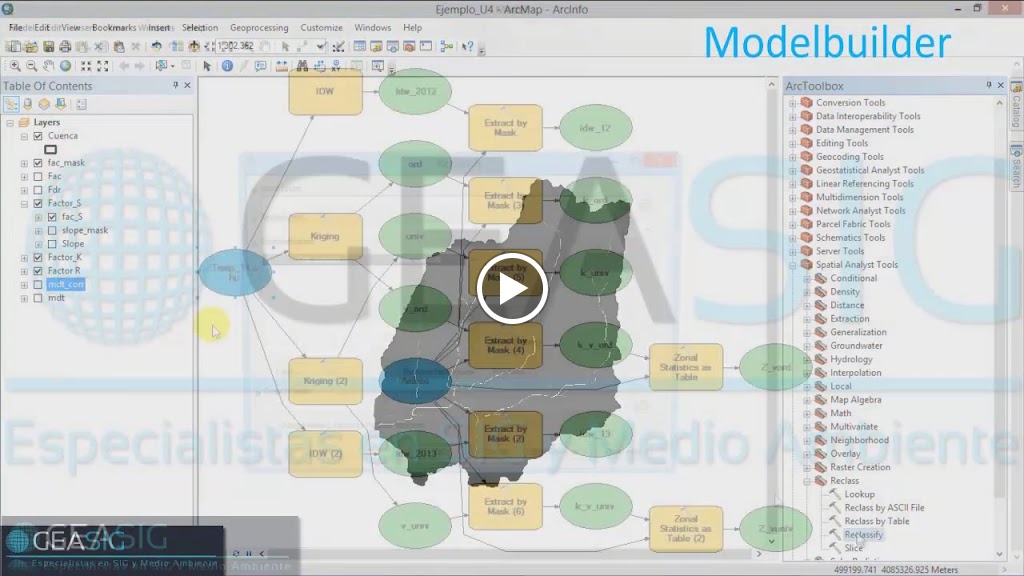Image resolution: width=1024 pixels, height=576 pixels.
Task: Click the Paste clipboard icon
Action: pyautogui.click(x=119, y=46)
